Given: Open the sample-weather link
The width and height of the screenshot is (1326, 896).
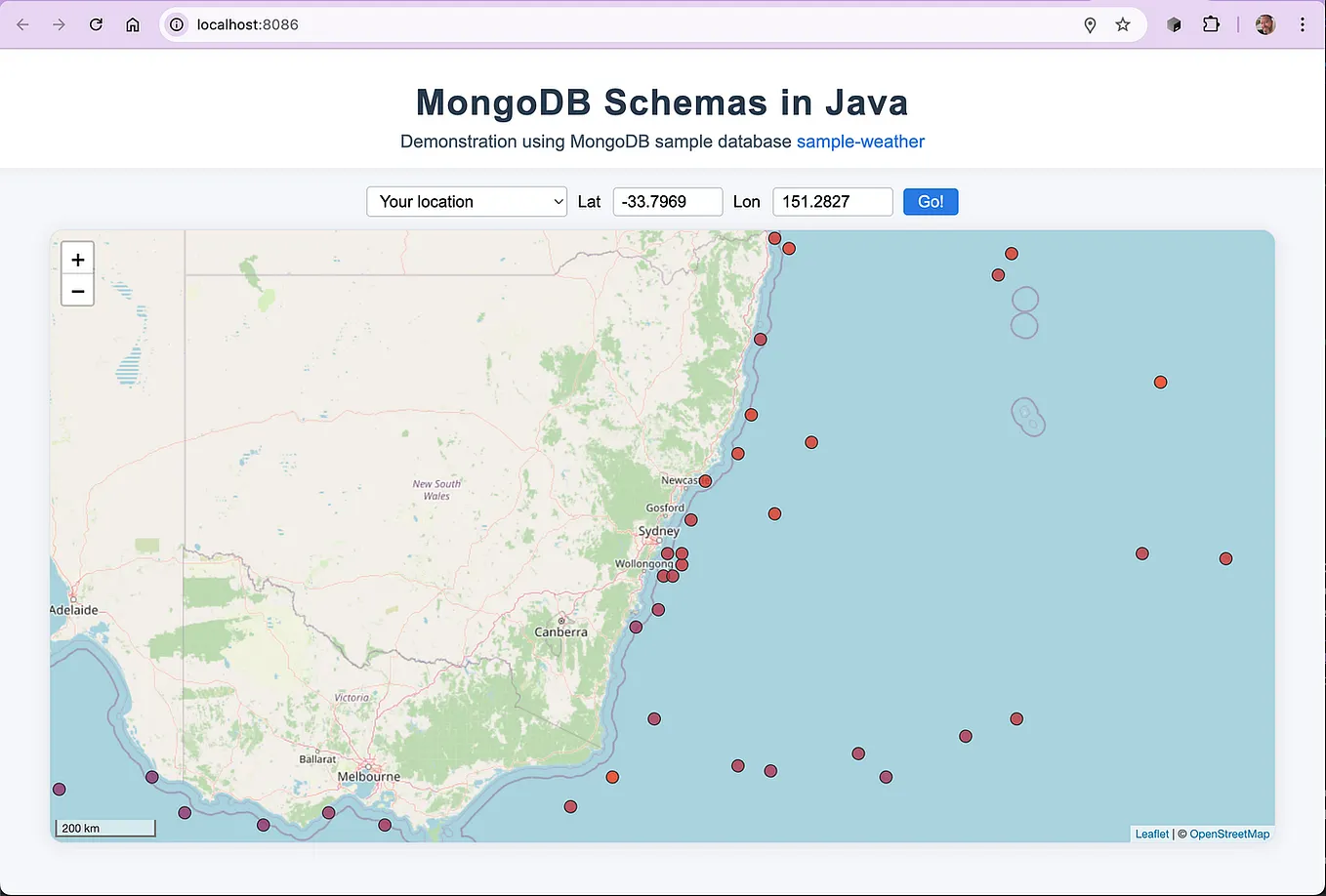Looking at the screenshot, I should (860, 142).
